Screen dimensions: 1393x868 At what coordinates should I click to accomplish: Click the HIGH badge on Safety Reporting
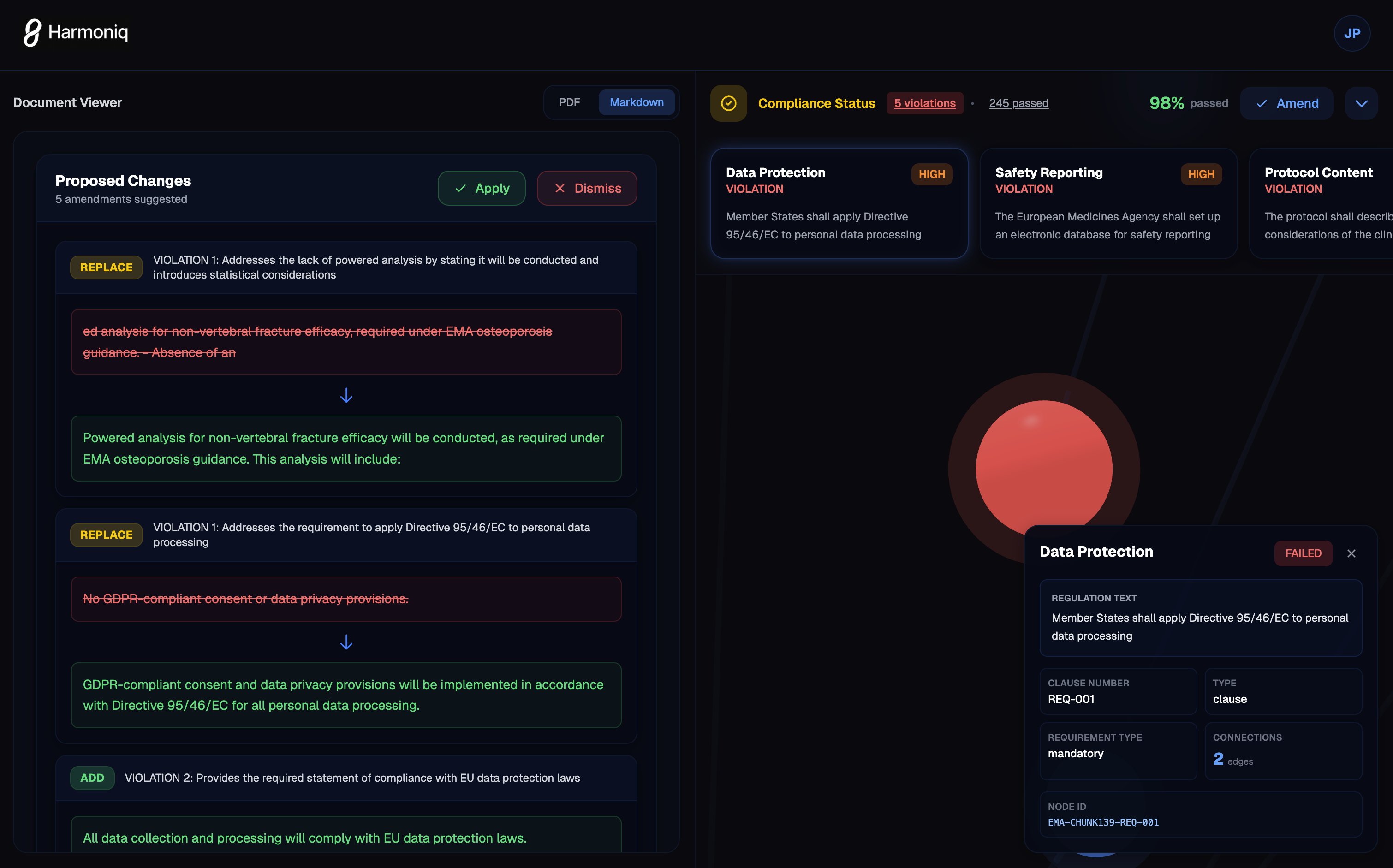1200,174
